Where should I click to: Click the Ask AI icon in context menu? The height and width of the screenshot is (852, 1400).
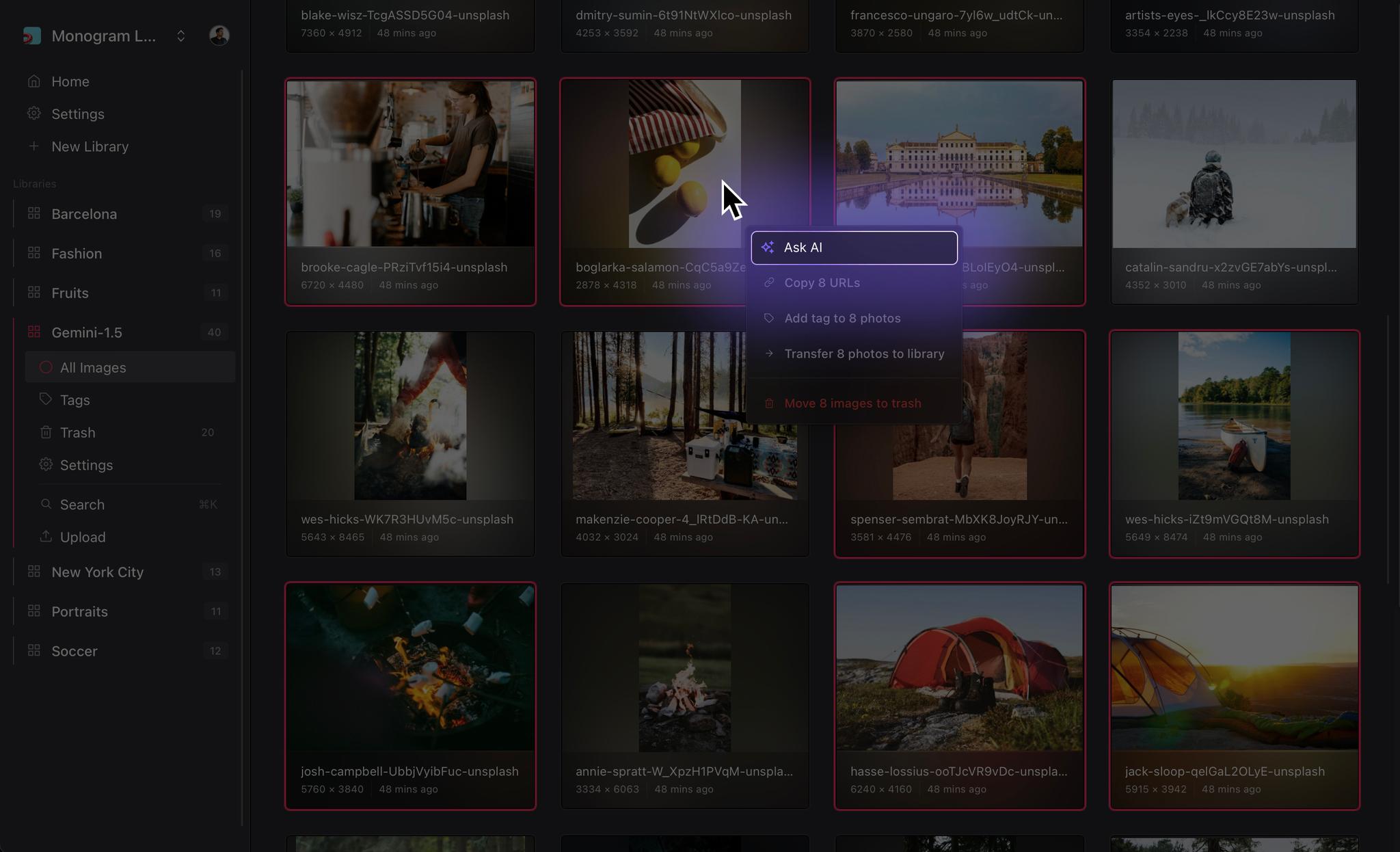coord(768,247)
